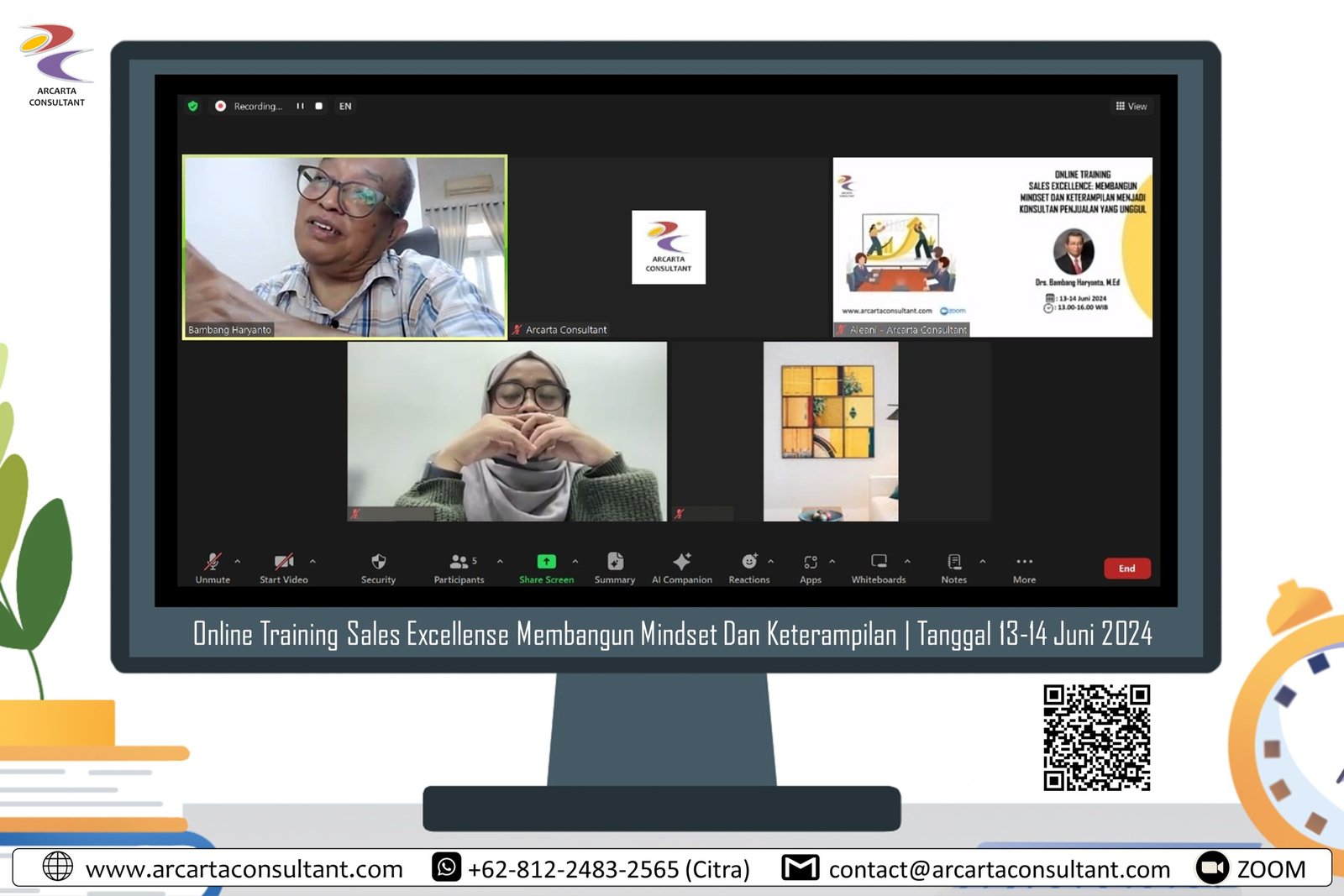Open the meeting Summary
The height and width of the screenshot is (896, 1344).
615,567
